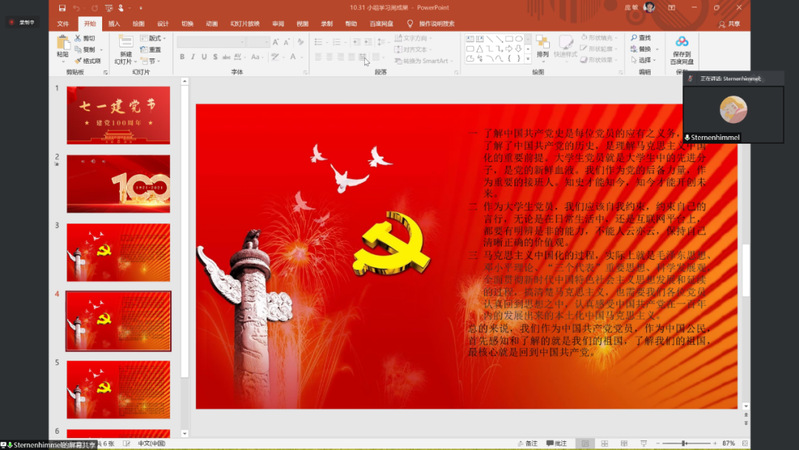Click the zoom slider handle
This screenshot has height=450, width=799.
[683, 443]
